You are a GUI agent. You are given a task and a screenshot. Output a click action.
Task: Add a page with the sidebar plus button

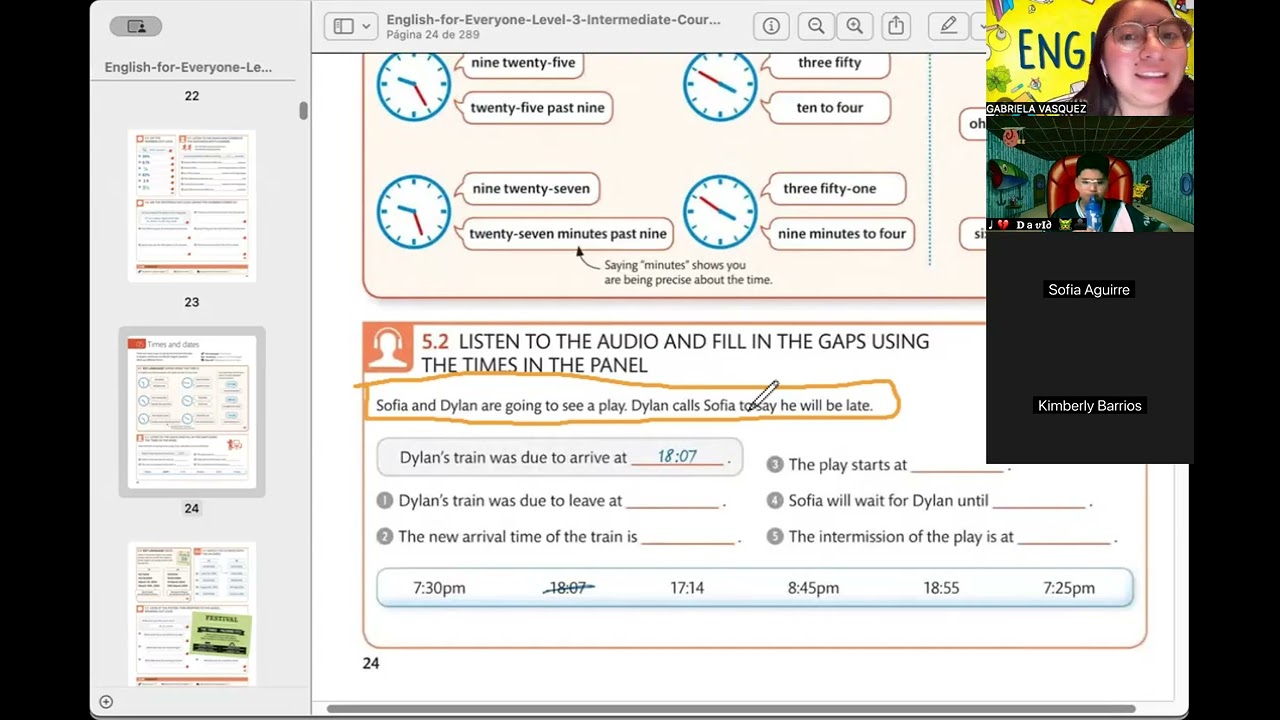click(106, 702)
